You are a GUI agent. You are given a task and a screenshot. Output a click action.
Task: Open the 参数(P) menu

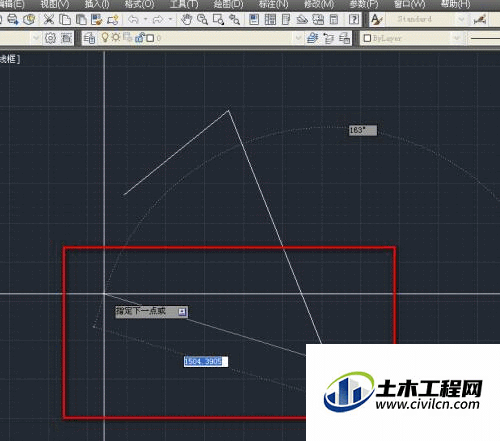click(364, 4)
